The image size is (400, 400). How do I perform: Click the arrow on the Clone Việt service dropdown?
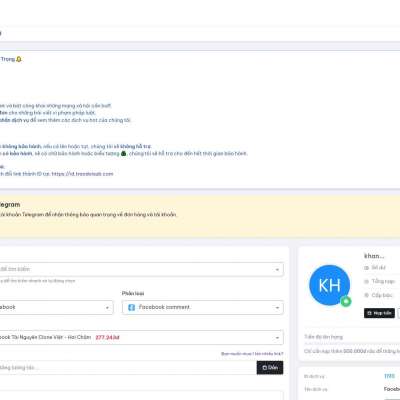277,338
